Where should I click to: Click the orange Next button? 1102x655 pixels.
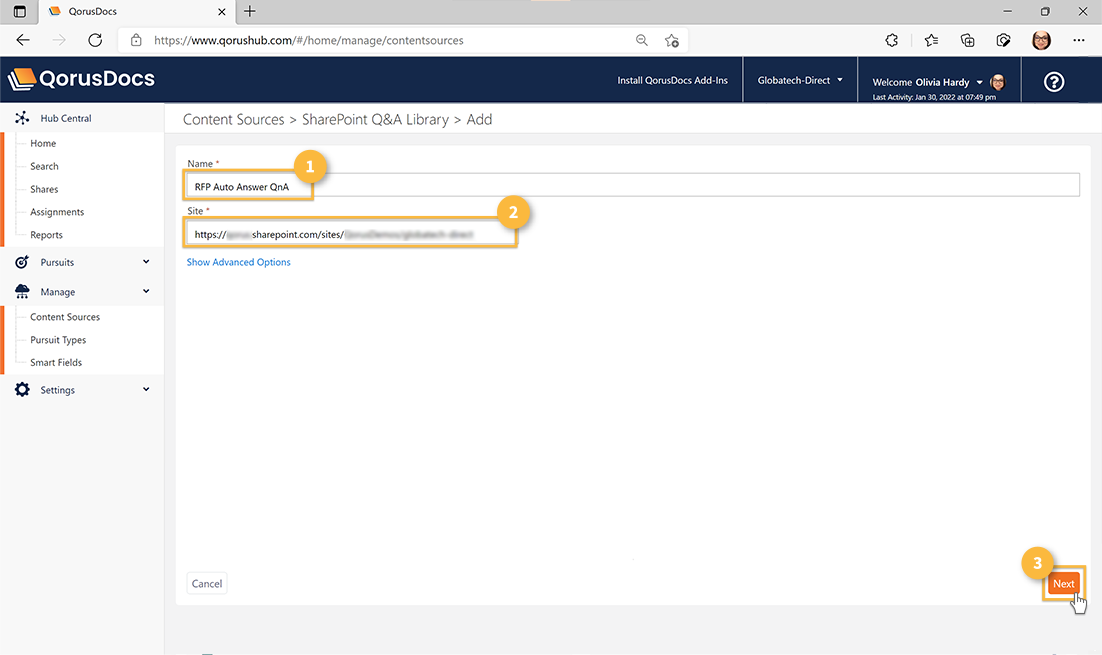tap(1063, 583)
